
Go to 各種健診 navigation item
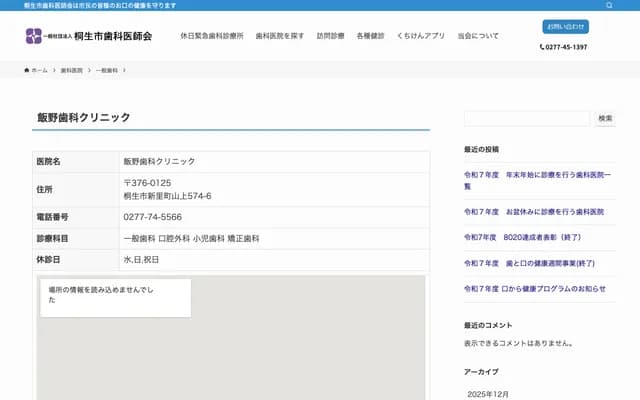click(370, 36)
